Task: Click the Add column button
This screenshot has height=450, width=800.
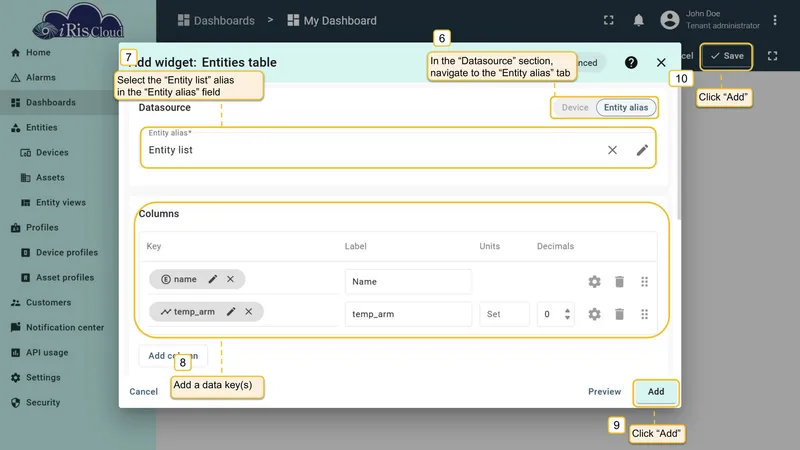Action: tap(173, 356)
